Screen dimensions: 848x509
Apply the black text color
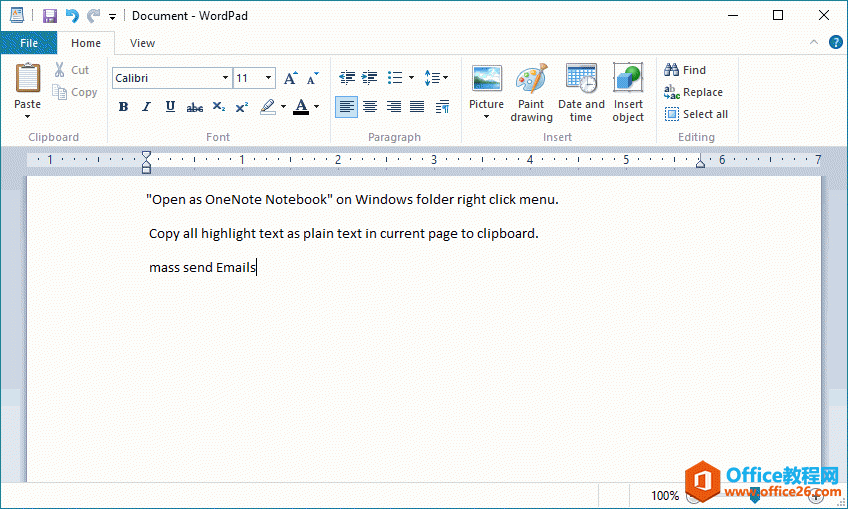click(x=301, y=107)
